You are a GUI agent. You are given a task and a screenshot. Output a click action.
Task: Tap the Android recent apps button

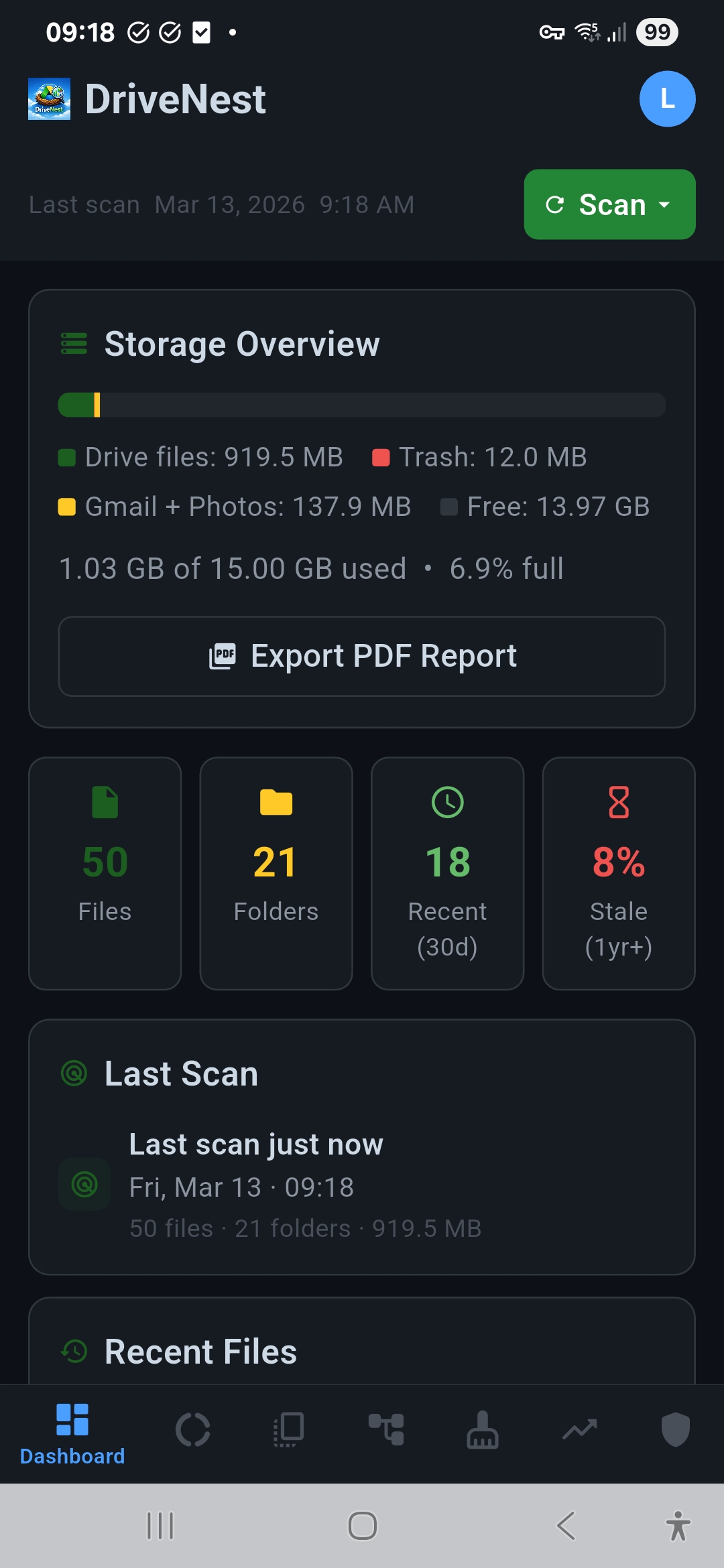coord(160,1526)
